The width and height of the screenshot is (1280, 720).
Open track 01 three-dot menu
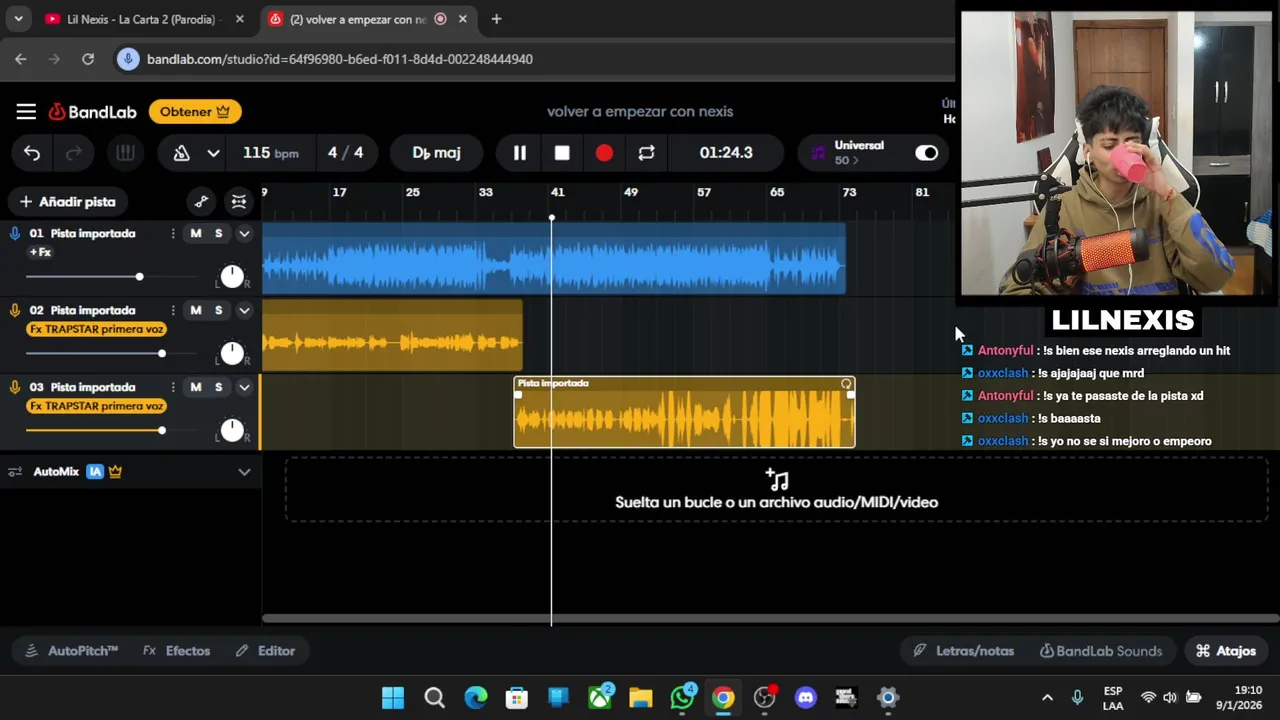[173, 233]
